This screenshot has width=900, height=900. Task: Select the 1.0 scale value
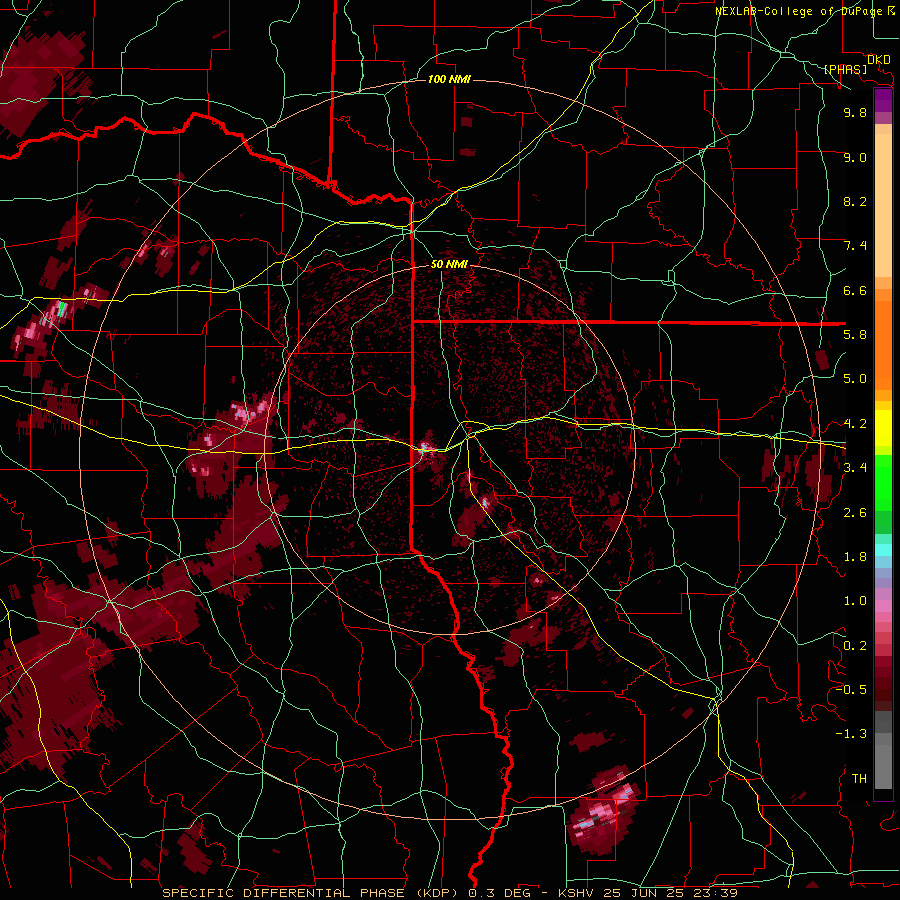coord(855,601)
